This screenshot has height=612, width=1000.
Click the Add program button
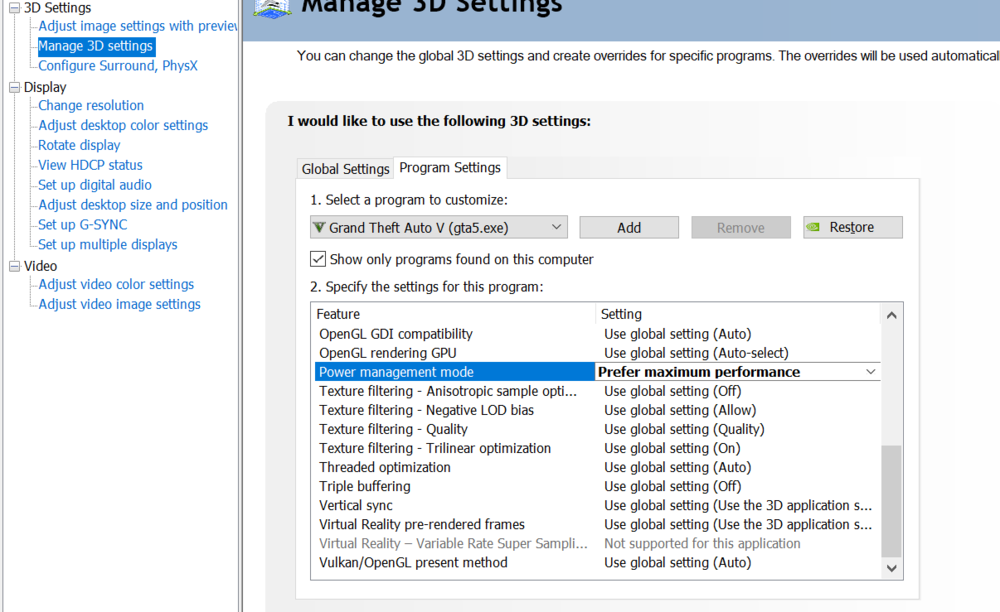tap(629, 228)
